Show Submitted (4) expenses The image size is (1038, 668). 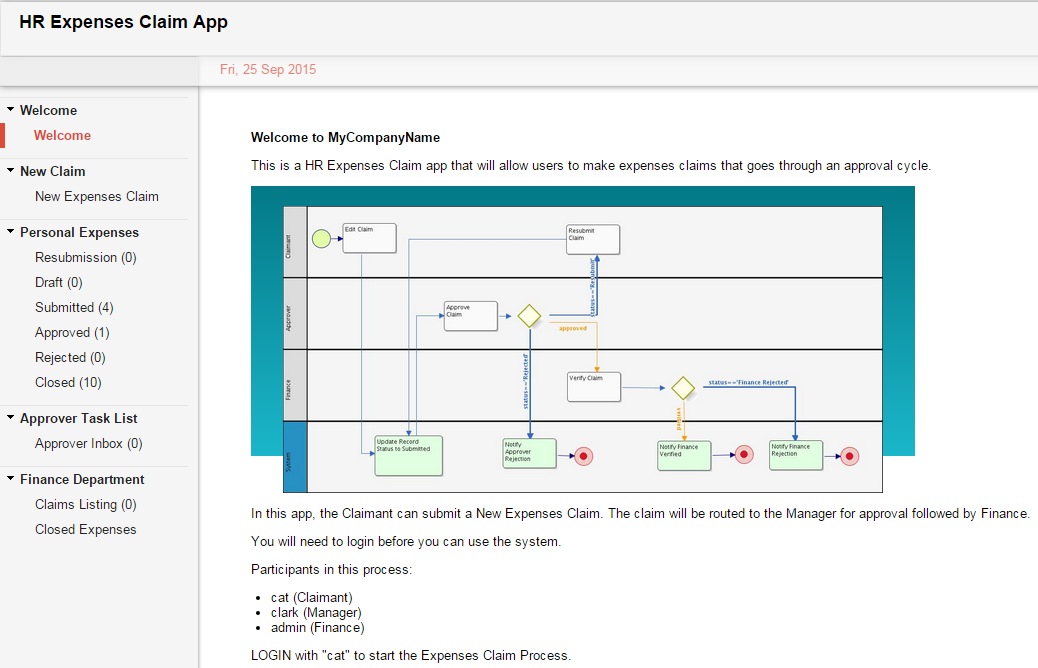pyautogui.click(x=74, y=307)
